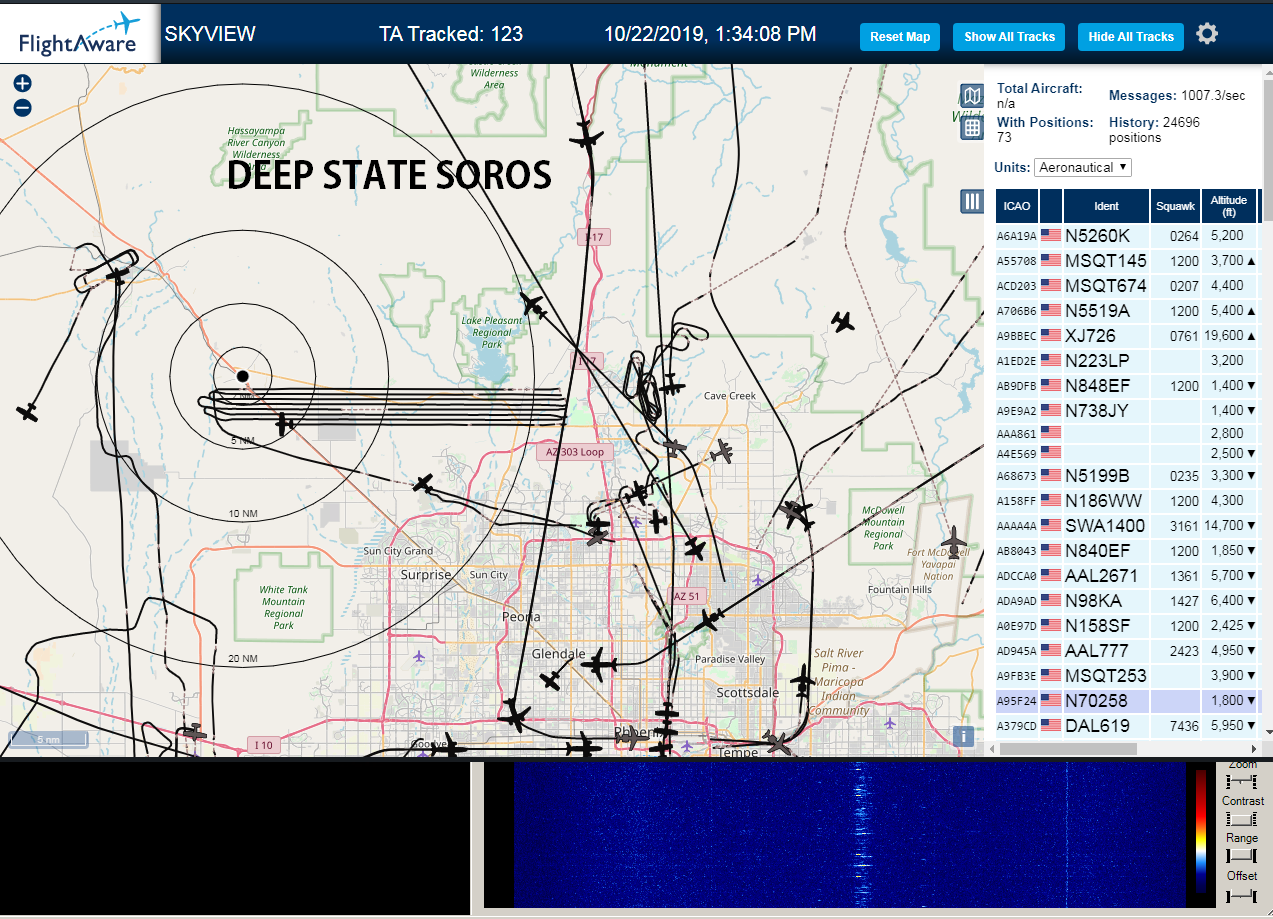This screenshot has width=1273, height=919.
Task: Select the AAL2671 row
Action: tap(1127, 575)
